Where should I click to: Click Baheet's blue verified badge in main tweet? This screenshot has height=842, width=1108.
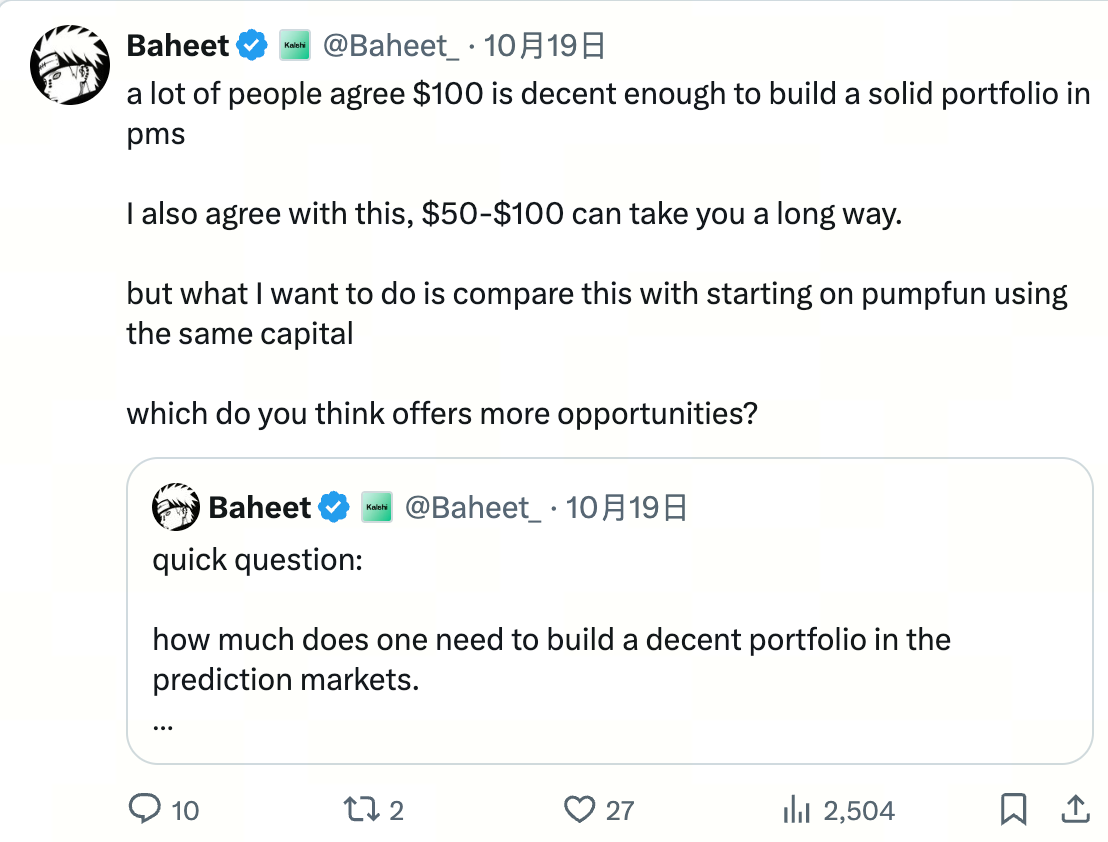click(x=252, y=45)
